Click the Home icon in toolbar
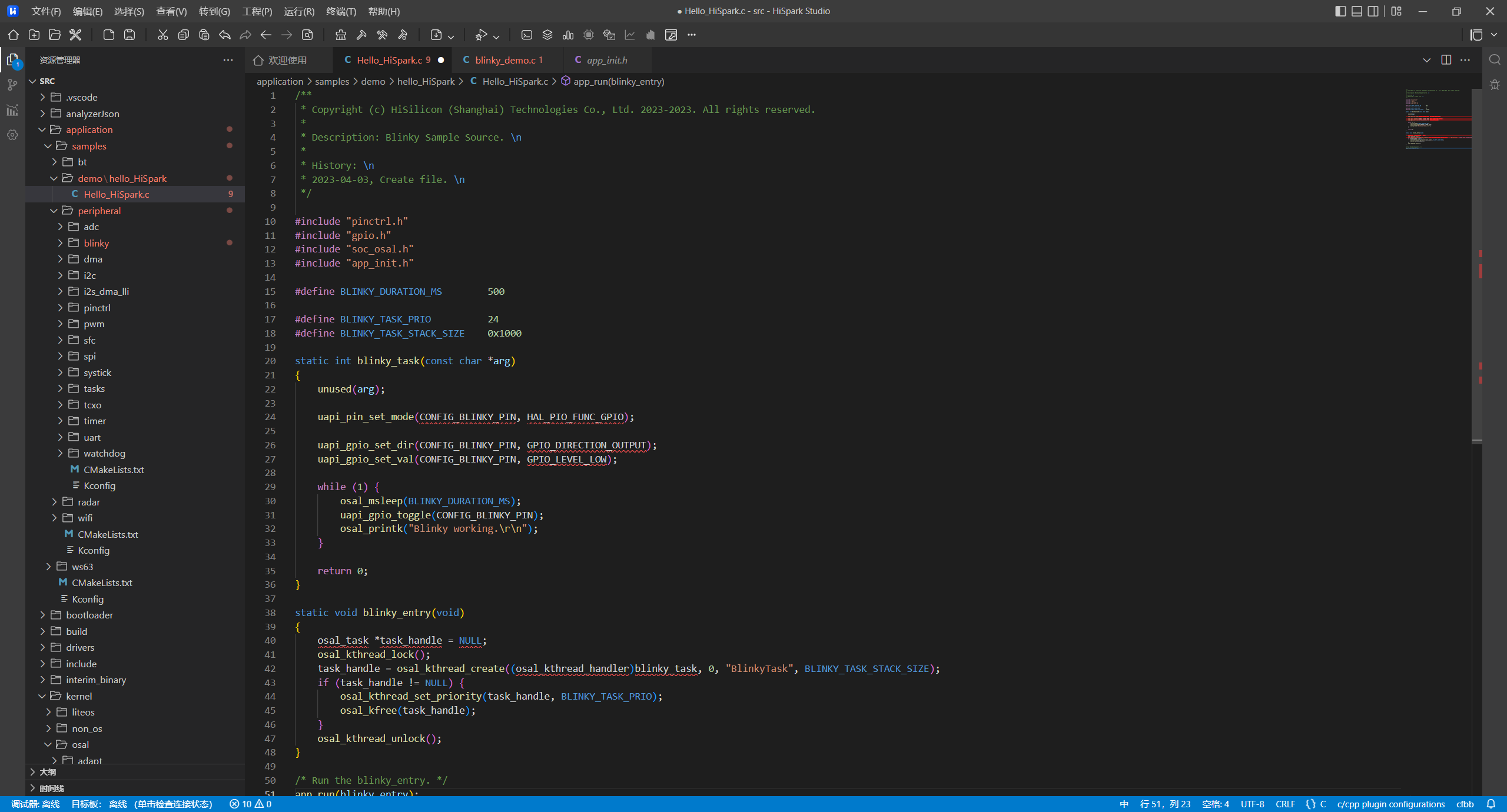This screenshot has width=1507, height=812. pos(13,35)
